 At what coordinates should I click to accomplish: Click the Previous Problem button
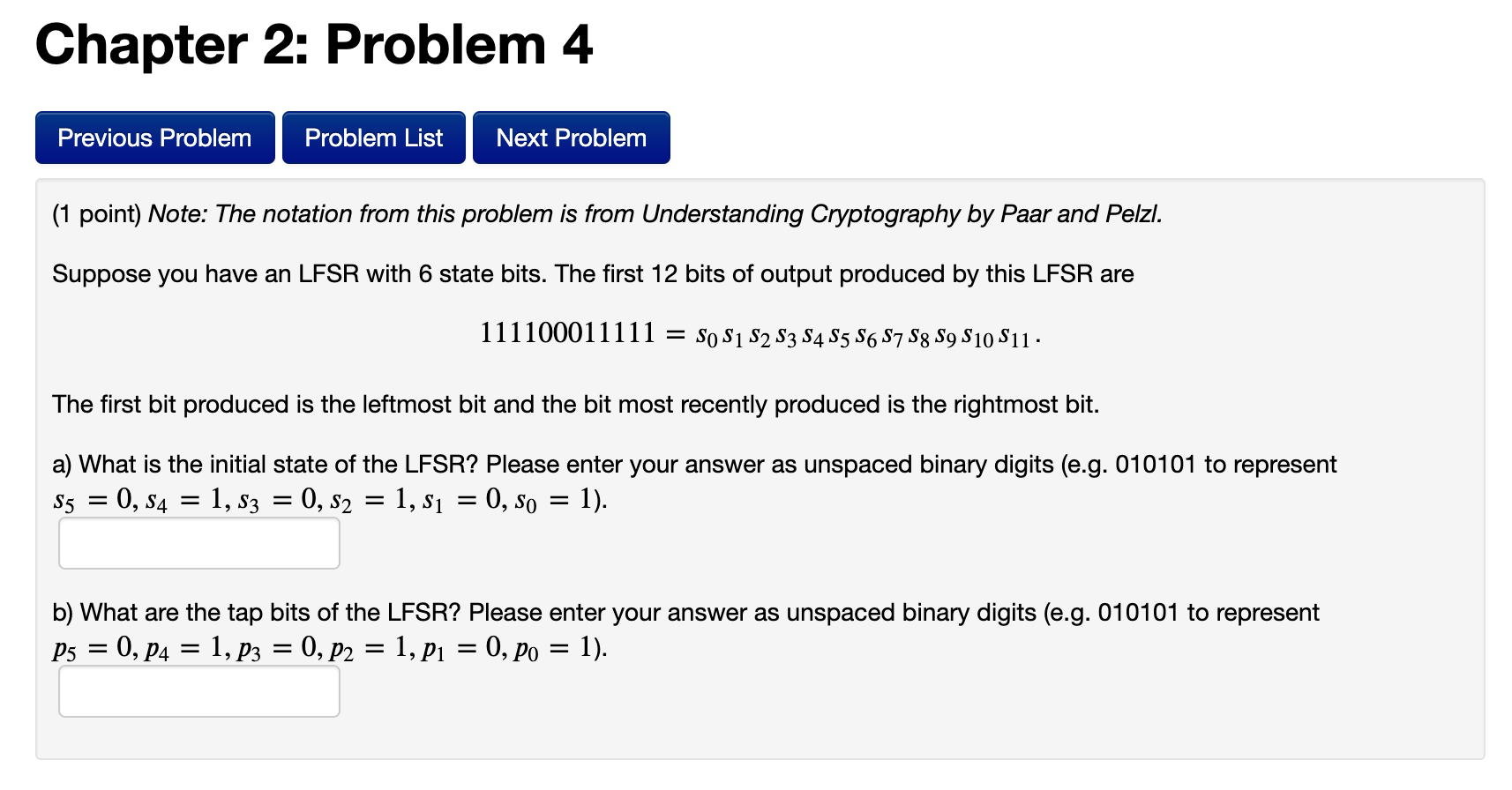tap(154, 138)
